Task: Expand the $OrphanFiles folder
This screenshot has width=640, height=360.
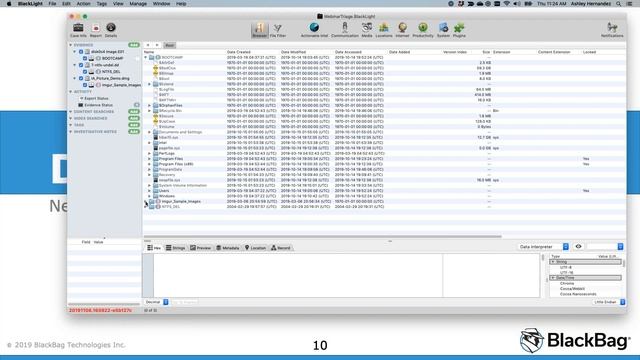Action: (x=149, y=105)
